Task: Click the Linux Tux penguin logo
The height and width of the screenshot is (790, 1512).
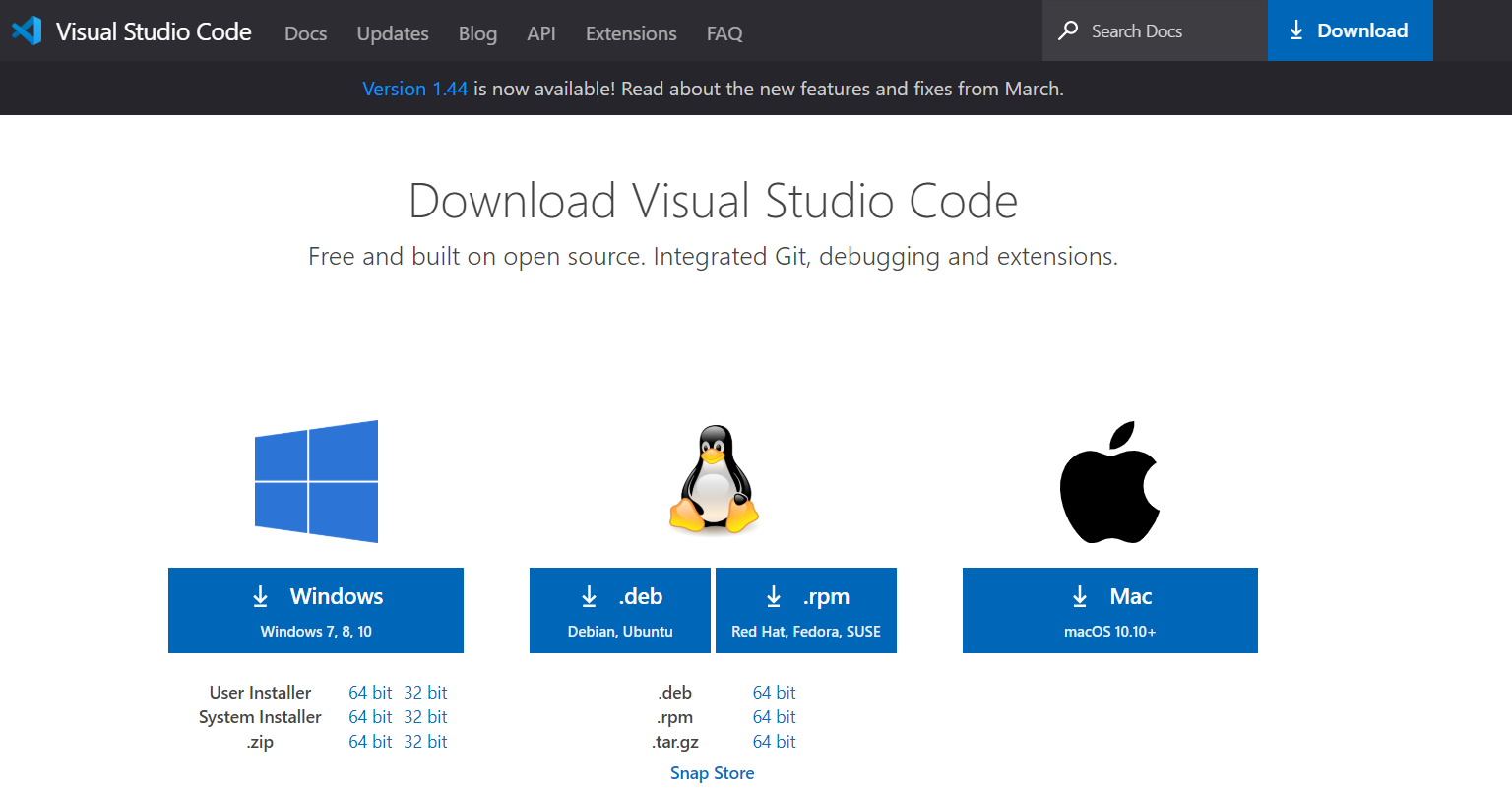Action: (714, 479)
